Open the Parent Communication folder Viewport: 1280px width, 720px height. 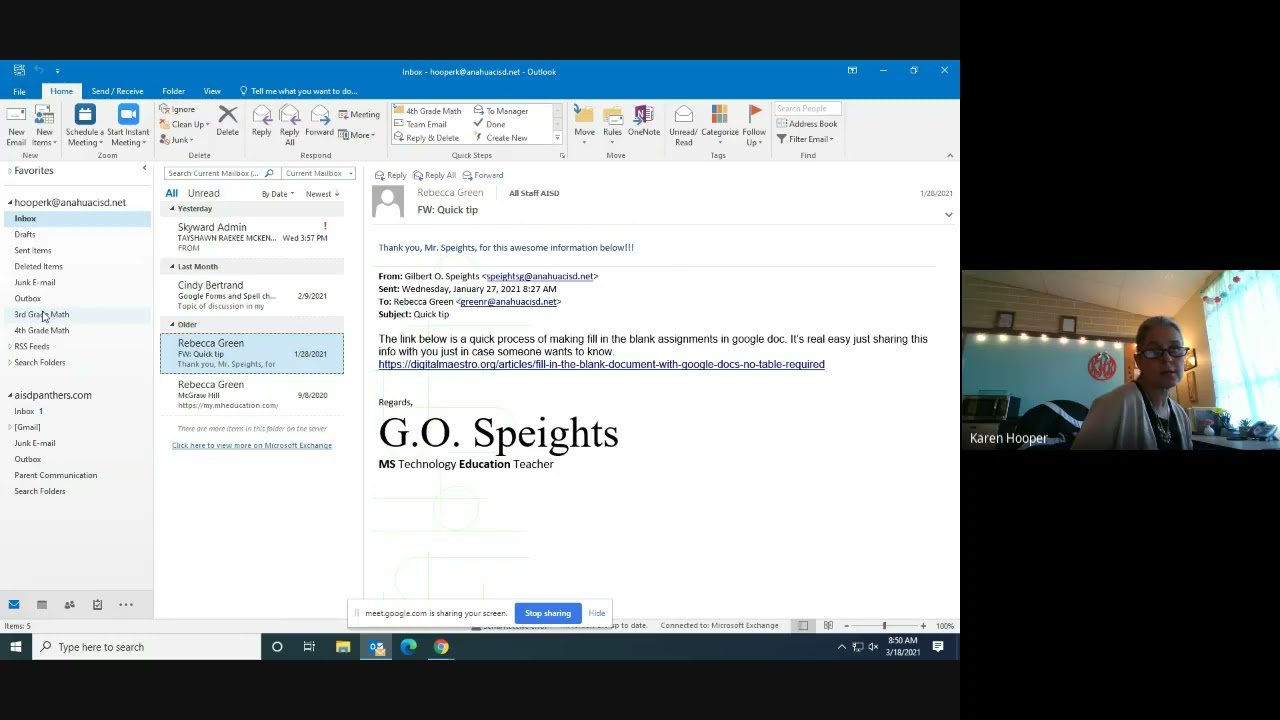click(x=56, y=475)
